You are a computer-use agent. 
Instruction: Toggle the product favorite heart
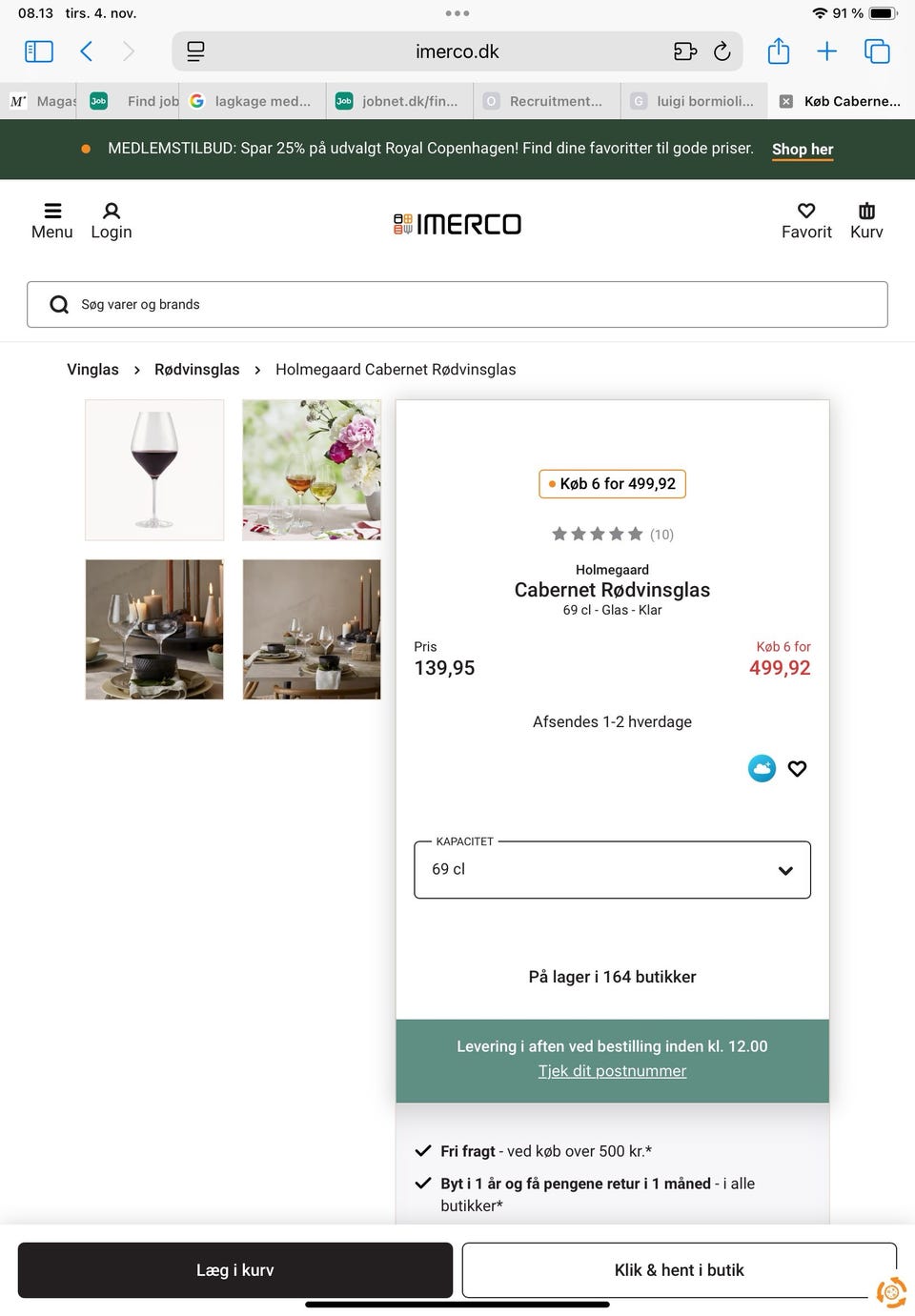(797, 768)
